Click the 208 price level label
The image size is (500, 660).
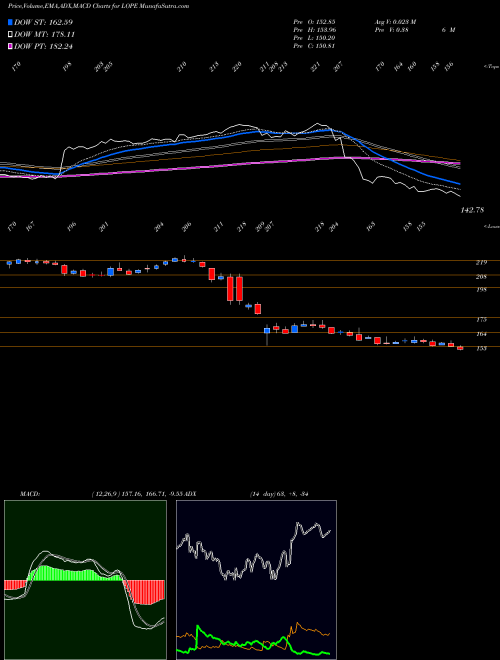(481, 277)
